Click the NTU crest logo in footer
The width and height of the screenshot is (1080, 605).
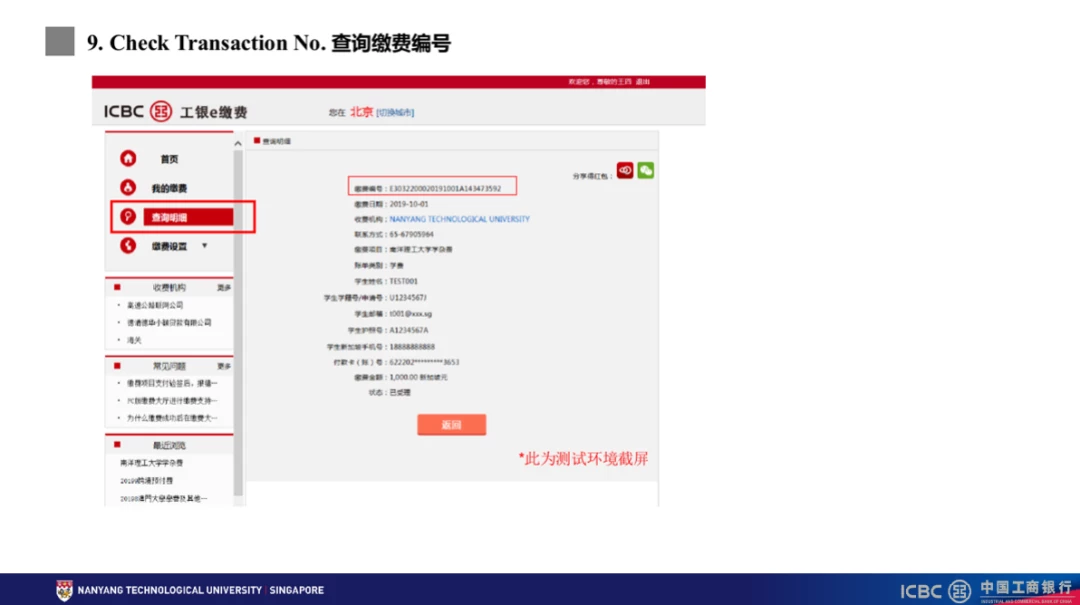64,591
